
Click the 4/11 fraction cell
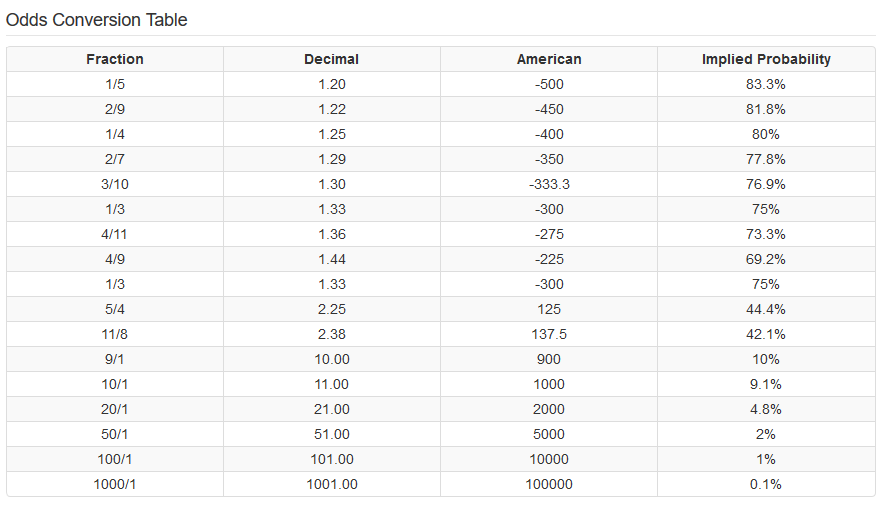pyautogui.click(x=114, y=234)
